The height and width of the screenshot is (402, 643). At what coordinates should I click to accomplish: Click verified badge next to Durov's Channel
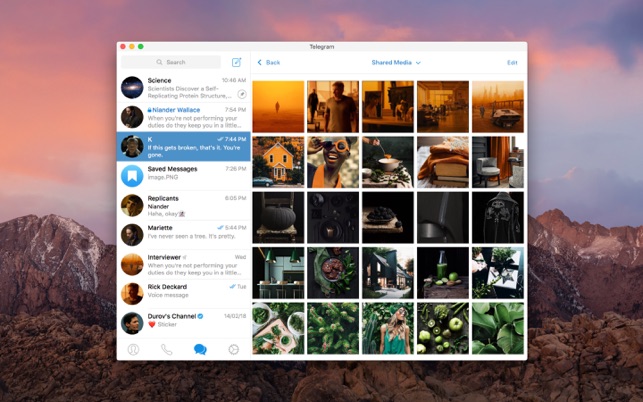pos(201,316)
